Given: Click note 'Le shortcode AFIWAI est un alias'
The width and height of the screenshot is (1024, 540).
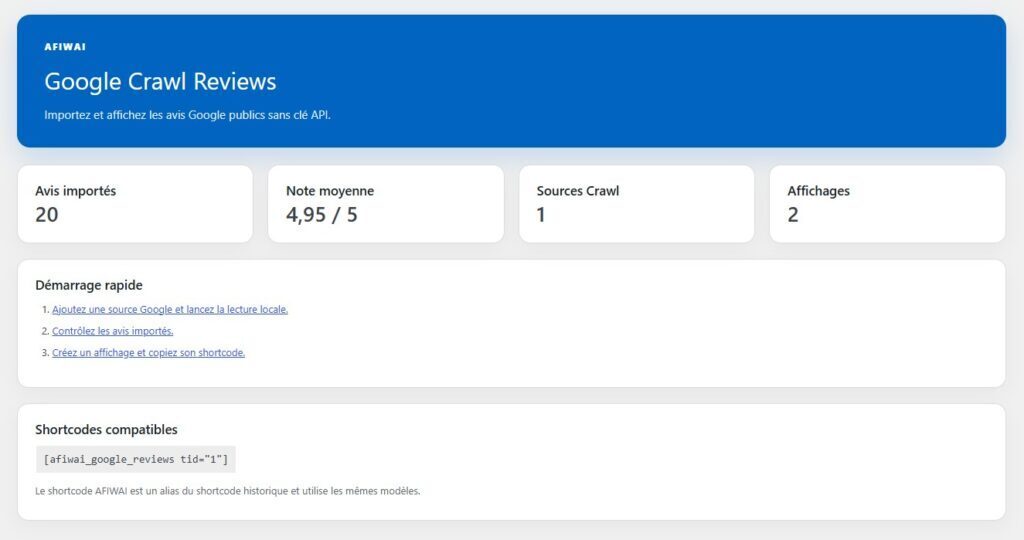Looking at the screenshot, I should (x=228, y=491).
